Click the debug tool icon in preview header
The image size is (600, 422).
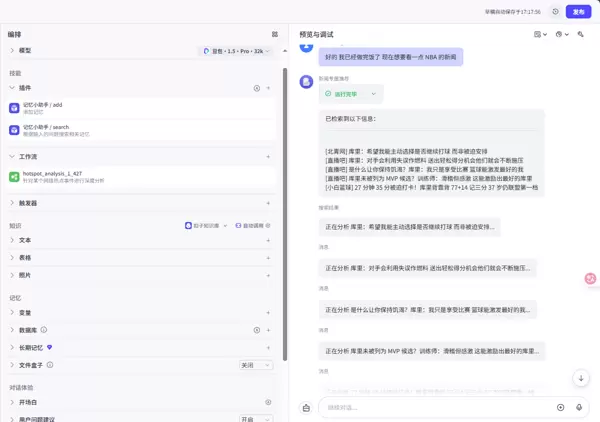(581, 34)
